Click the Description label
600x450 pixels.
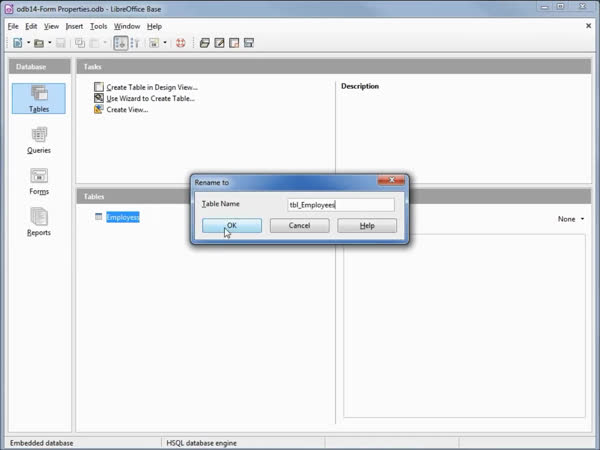[360, 86]
